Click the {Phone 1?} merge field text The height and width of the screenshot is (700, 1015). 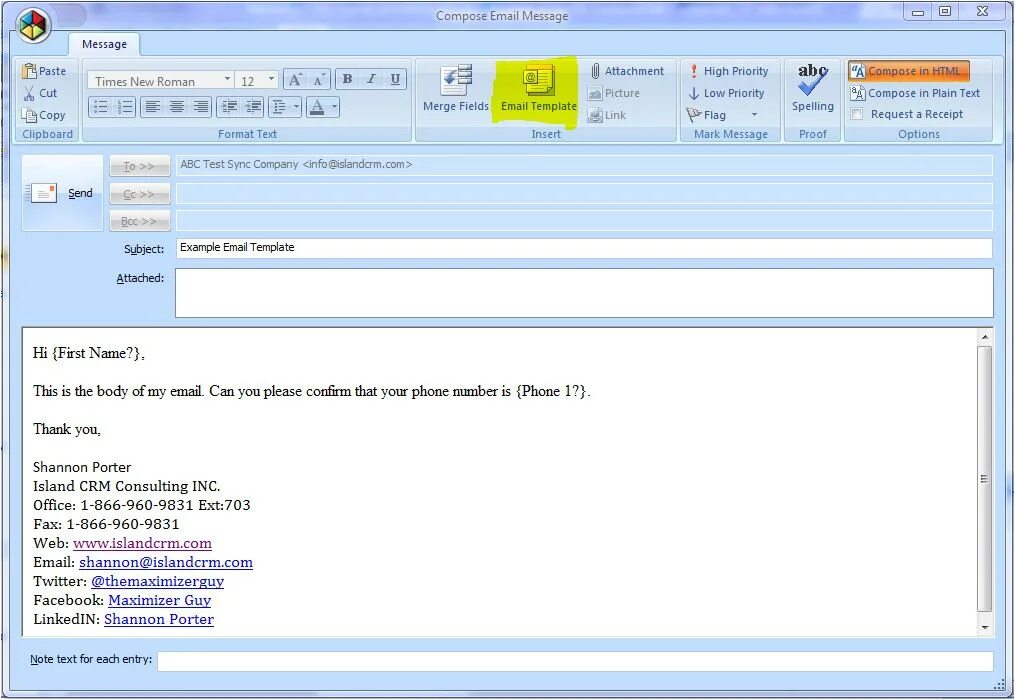point(551,391)
